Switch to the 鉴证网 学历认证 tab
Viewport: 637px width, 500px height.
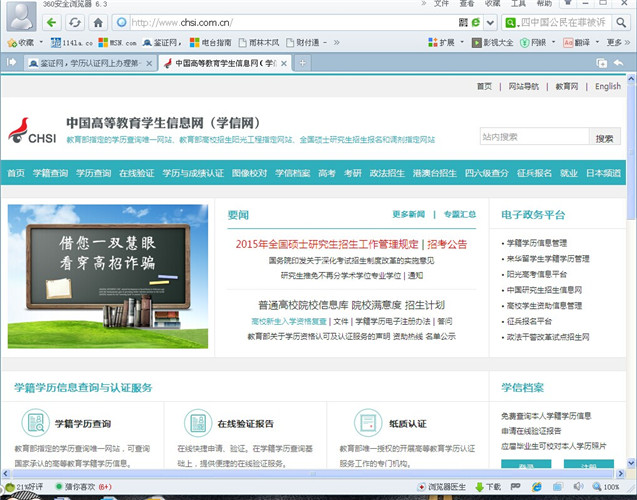(x=90, y=63)
